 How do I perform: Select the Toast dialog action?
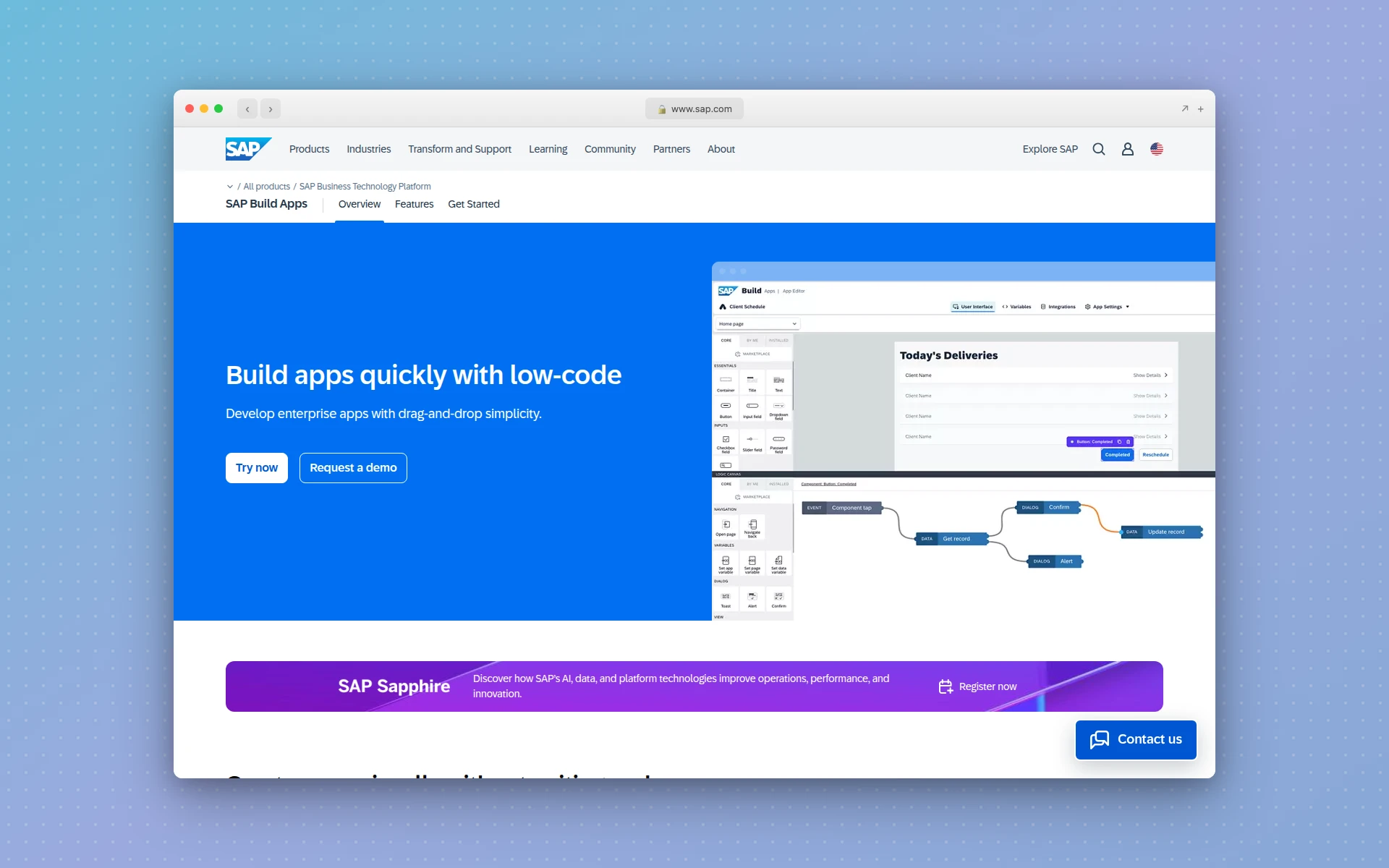pyautogui.click(x=726, y=599)
